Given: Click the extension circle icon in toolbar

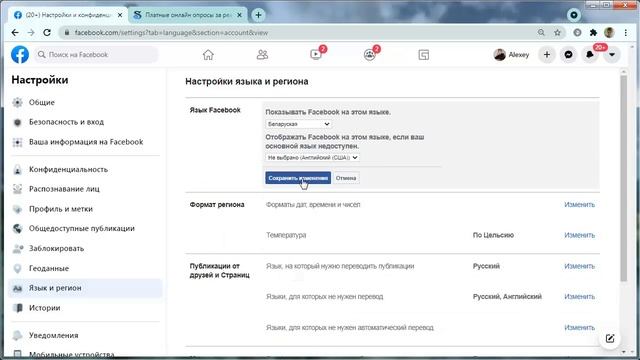Looking at the screenshot, I should (x=577, y=33).
